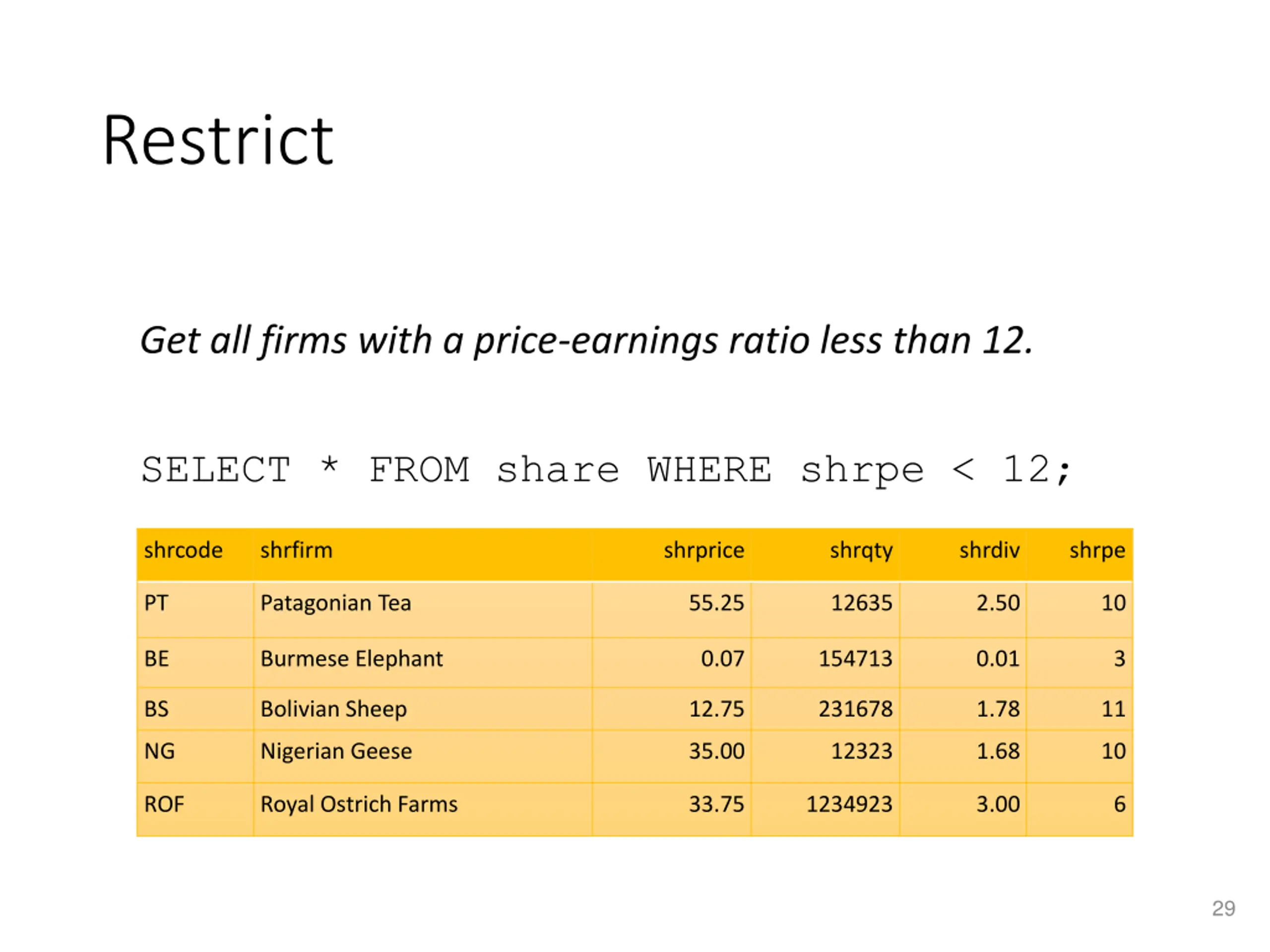
Task: Click the ROF share code cell
Action: coord(164,805)
